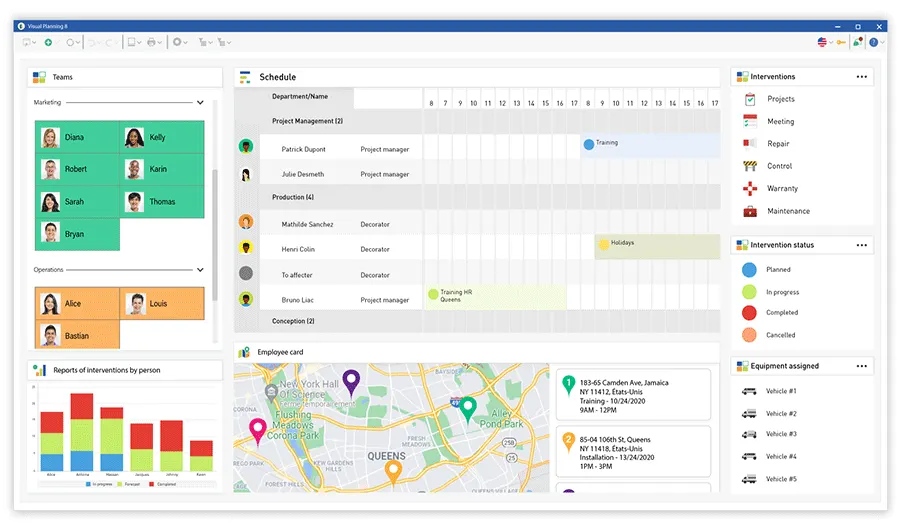Open Interventions panel three-dot menu
Viewport: 900px width, 530px height.
click(x=861, y=77)
